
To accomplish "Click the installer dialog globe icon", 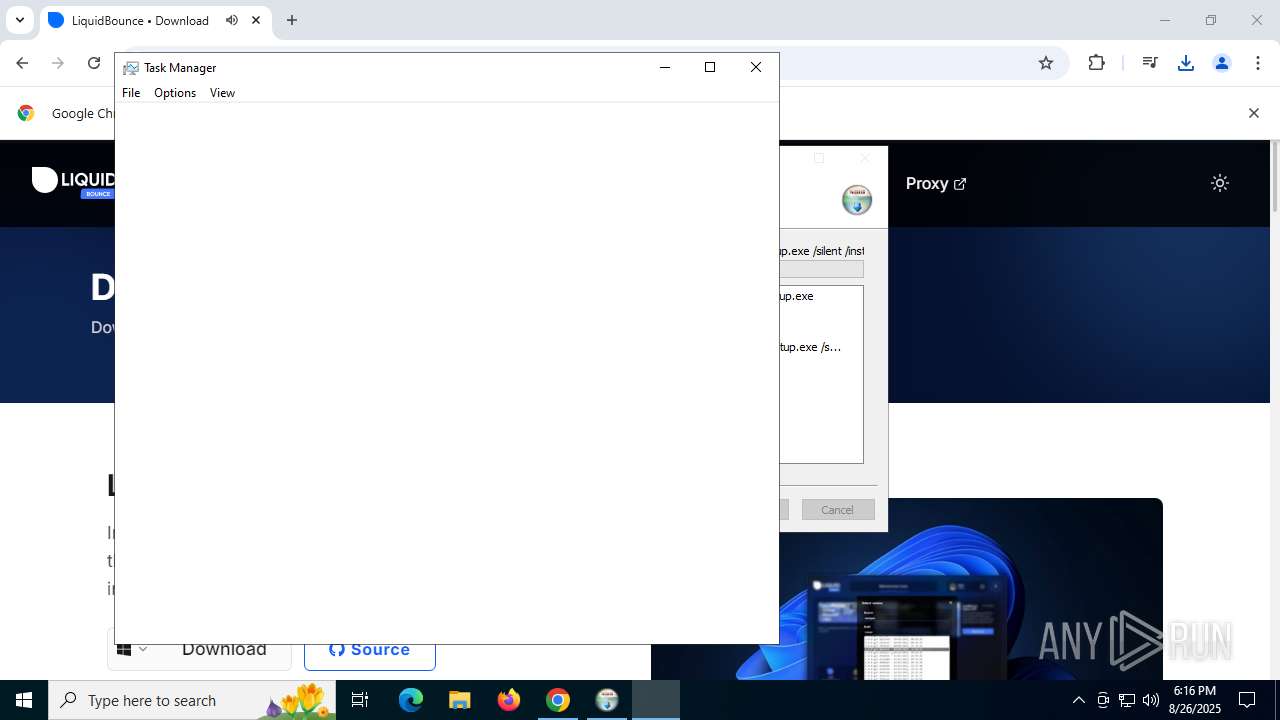I will tap(857, 200).
